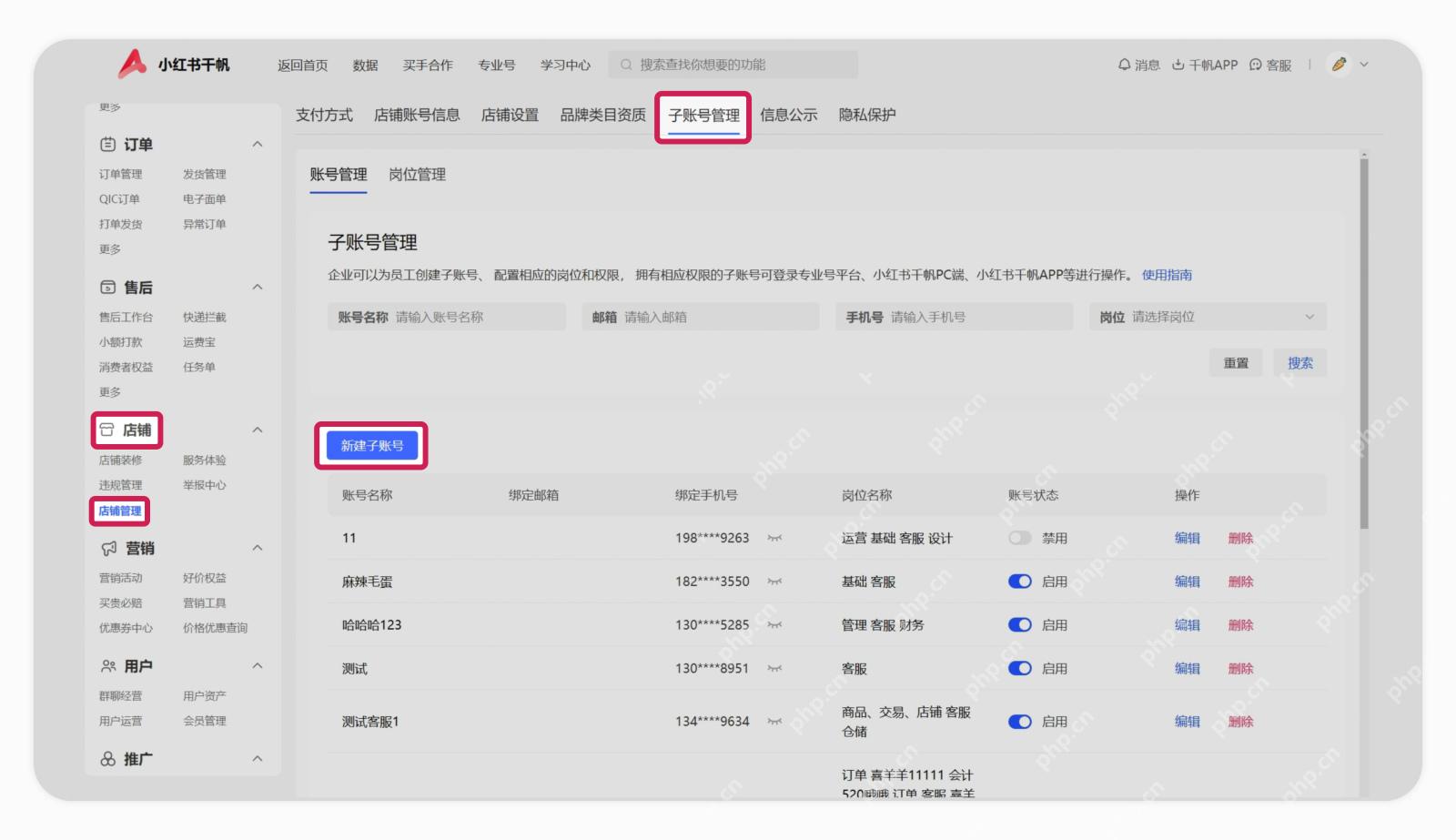Click the search magnifier icon in top bar
Screen dimensions: 1456x840
click(x=626, y=65)
